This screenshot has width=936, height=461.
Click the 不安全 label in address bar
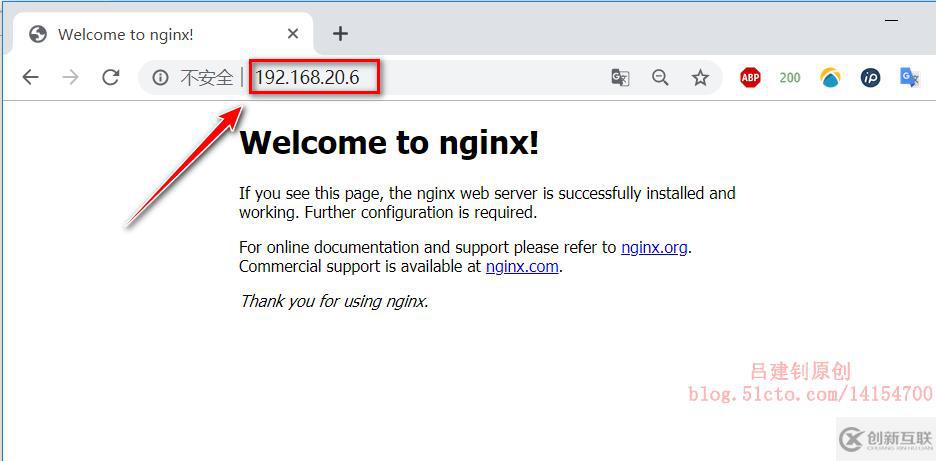pos(207,78)
